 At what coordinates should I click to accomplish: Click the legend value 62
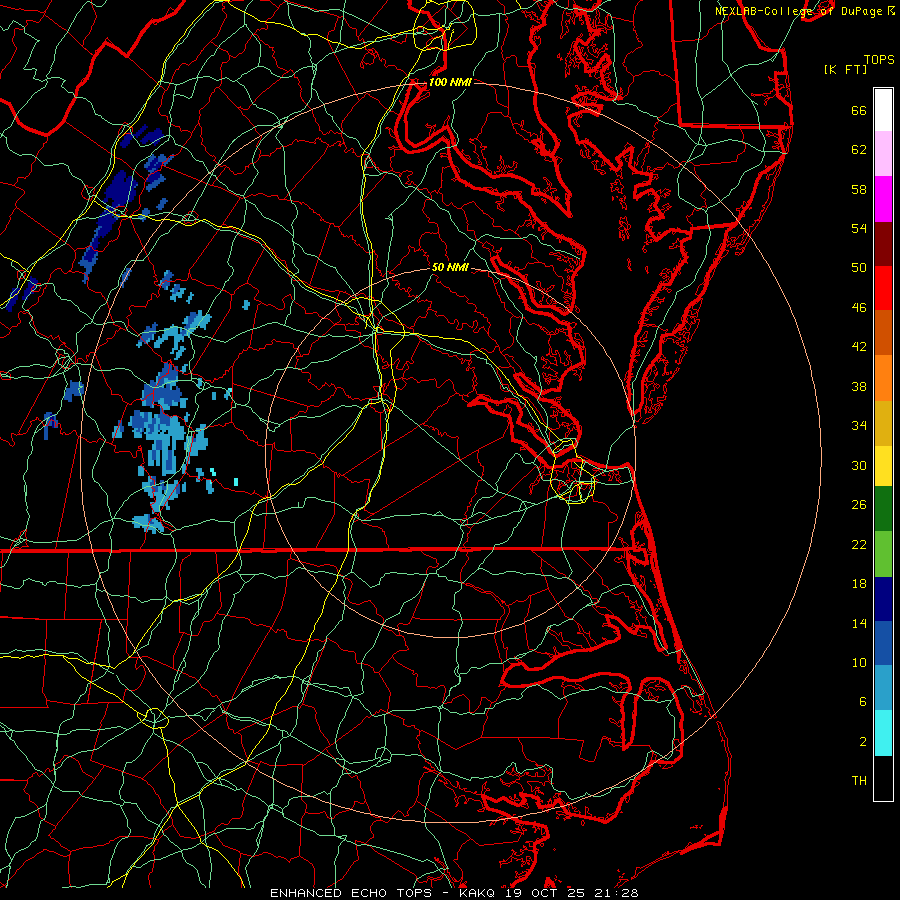coord(859,150)
